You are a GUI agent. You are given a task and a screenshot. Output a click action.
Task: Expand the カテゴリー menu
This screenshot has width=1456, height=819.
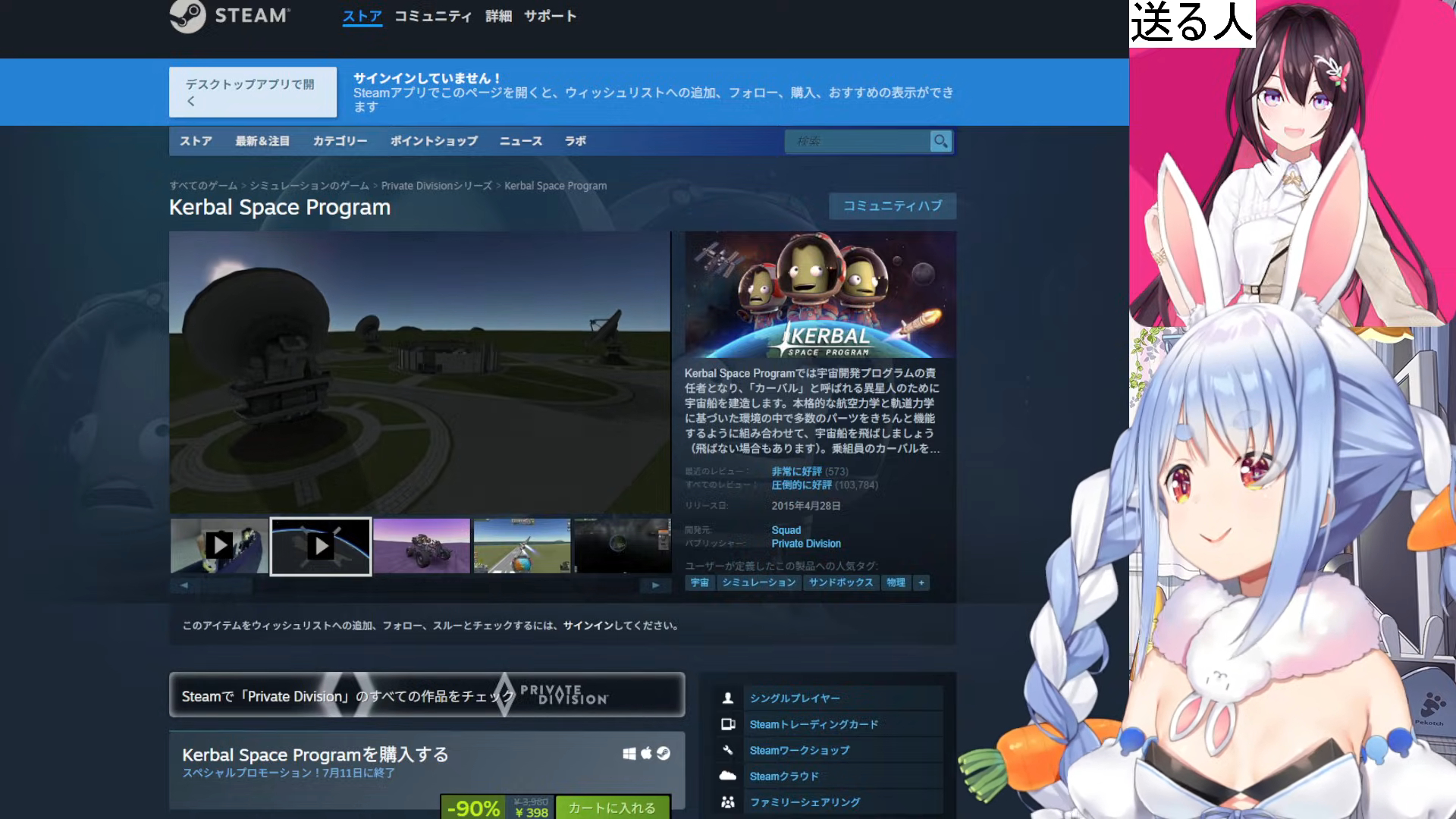tap(340, 141)
